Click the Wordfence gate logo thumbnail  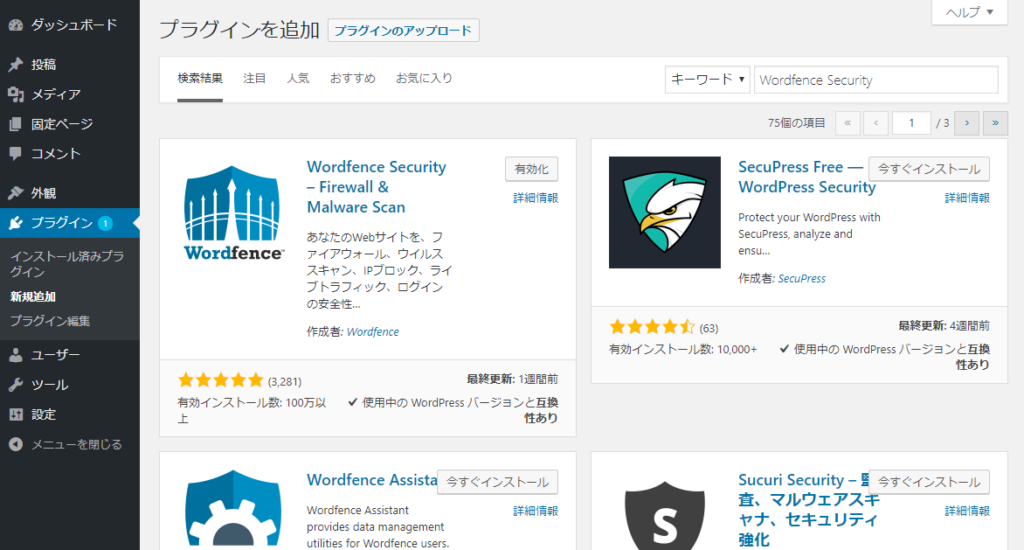233,212
